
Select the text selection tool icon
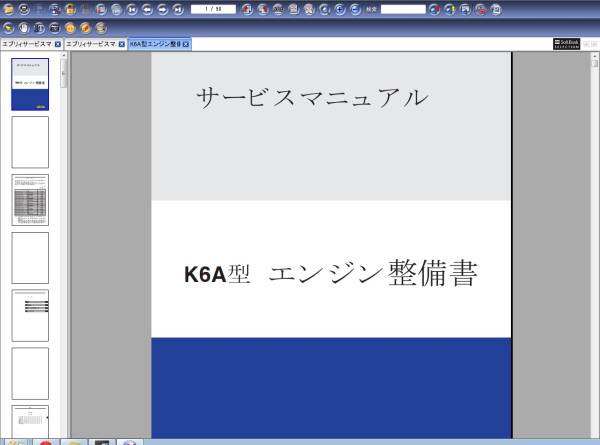[39, 28]
